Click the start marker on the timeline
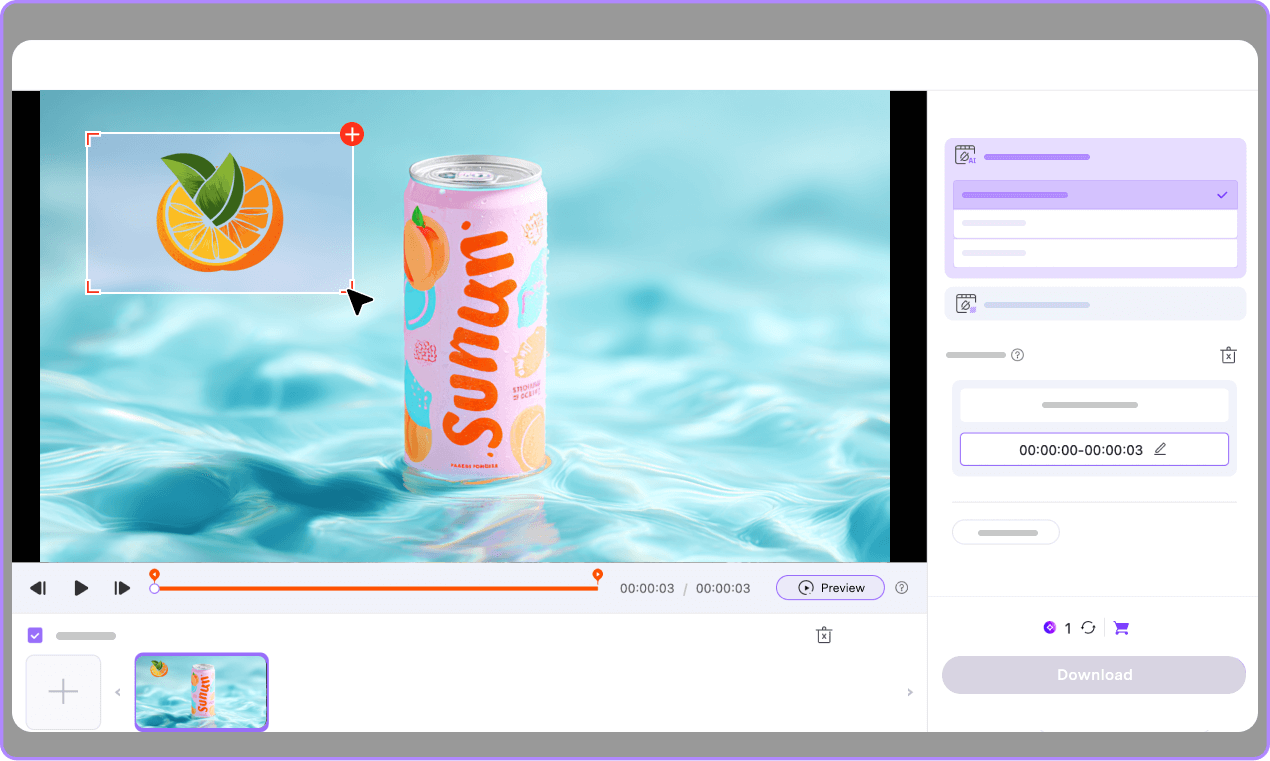This screenshot has width=1270, height=761. click(x=154, y=574)
